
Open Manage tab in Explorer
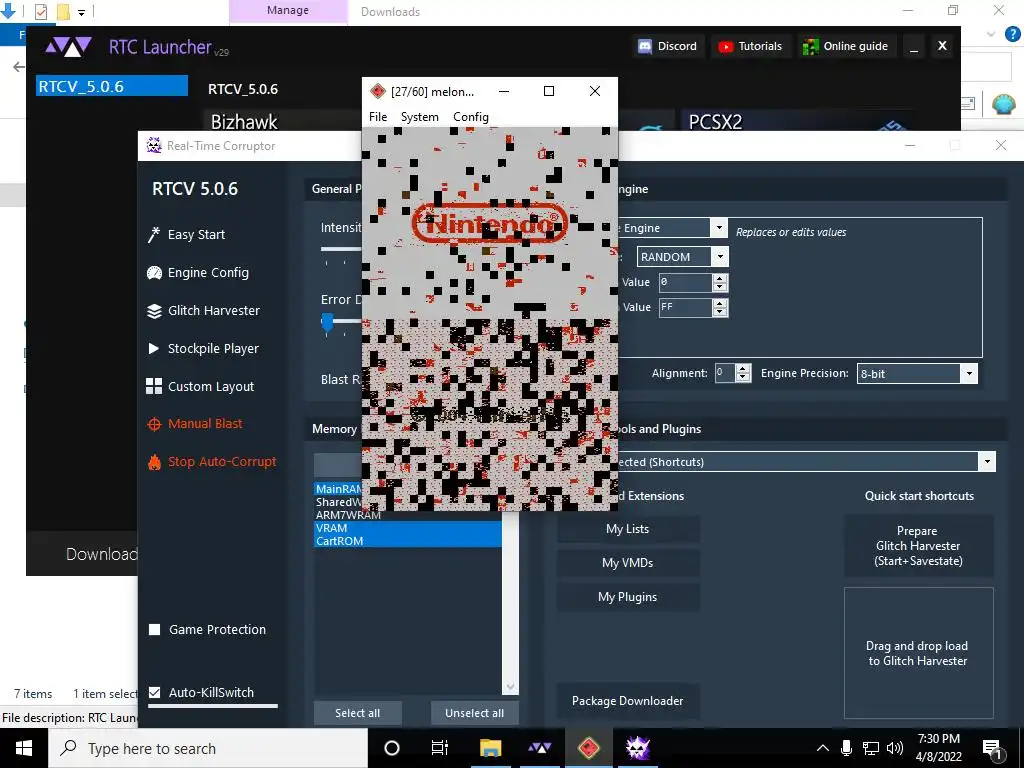click(x=288, y=11)
